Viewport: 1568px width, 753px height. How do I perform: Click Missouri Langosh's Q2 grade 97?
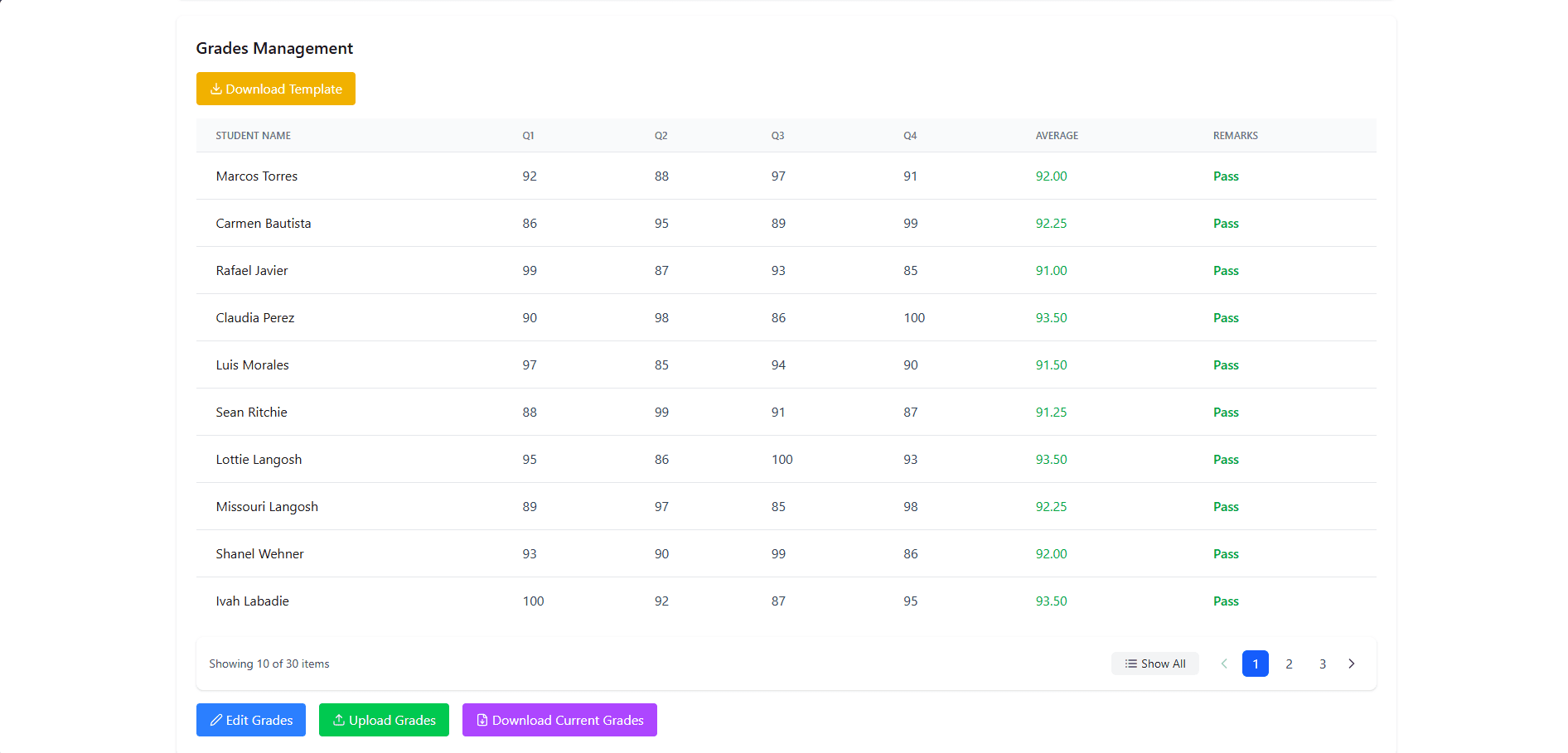661,507
